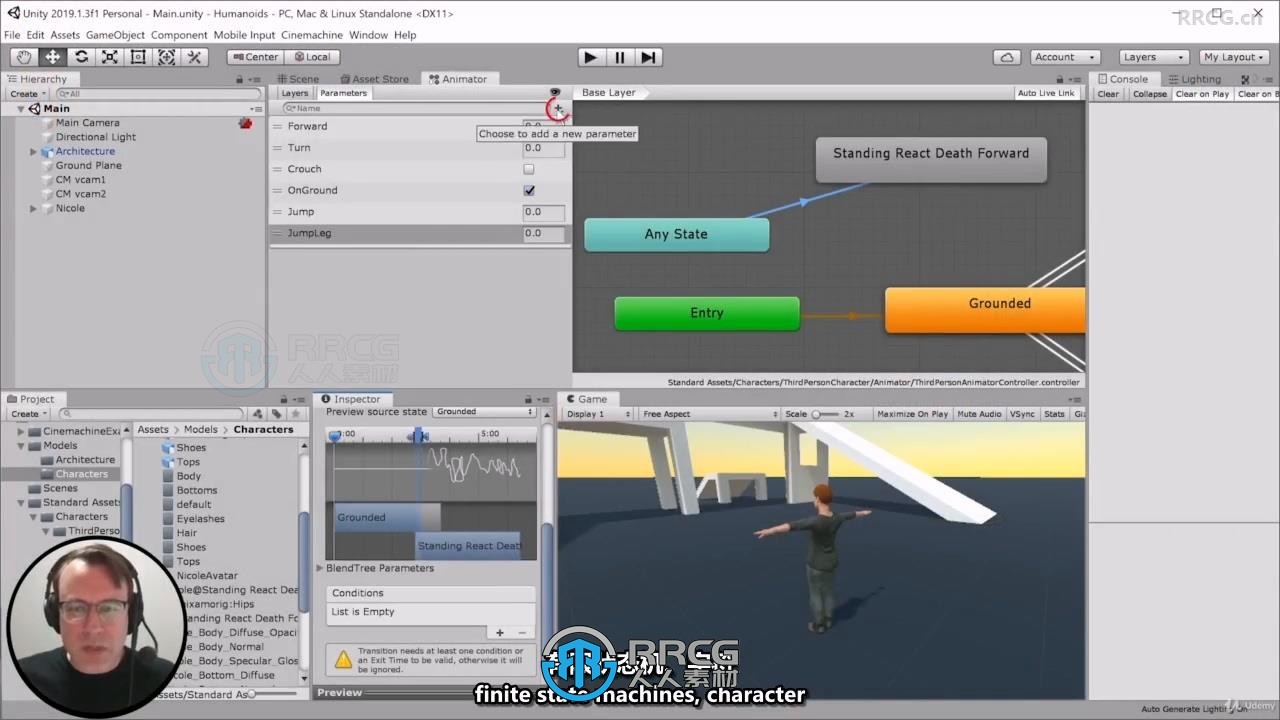Viewport: 1280px width, 720px height.
Task: Switch to Layers tab in Animator
Action: [x=294, y=93]
